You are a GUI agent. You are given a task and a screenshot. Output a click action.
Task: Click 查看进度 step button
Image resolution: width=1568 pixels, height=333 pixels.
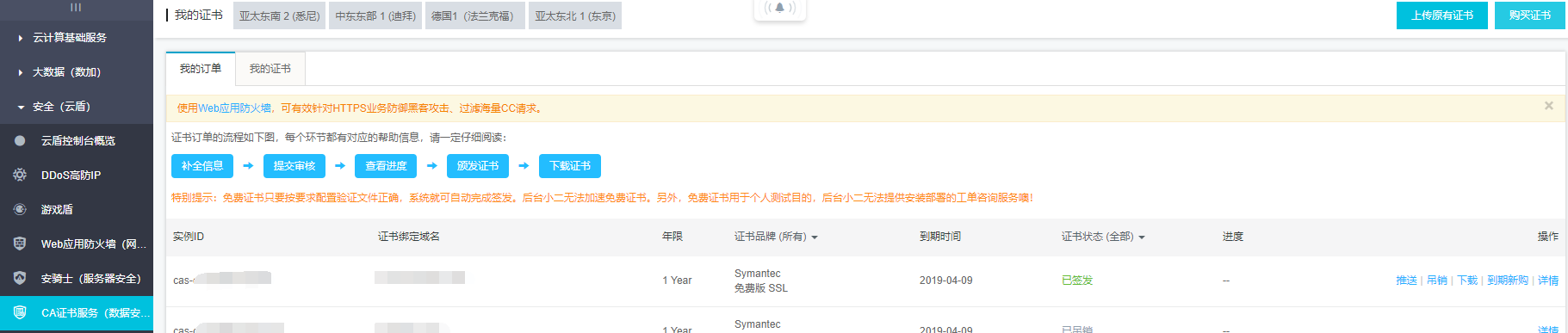click(x=386, y=166)
